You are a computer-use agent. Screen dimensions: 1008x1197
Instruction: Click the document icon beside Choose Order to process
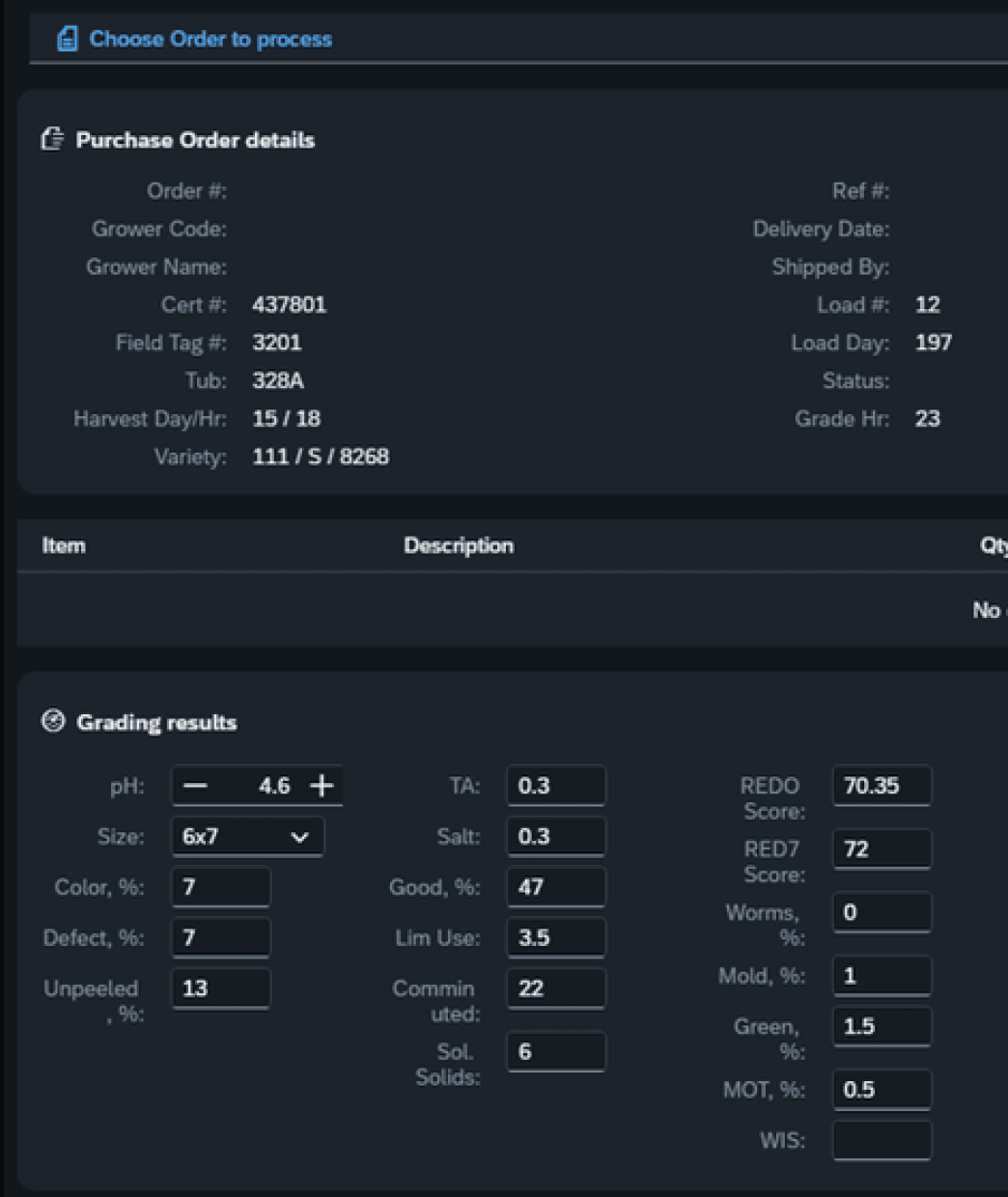click(67, 39)
